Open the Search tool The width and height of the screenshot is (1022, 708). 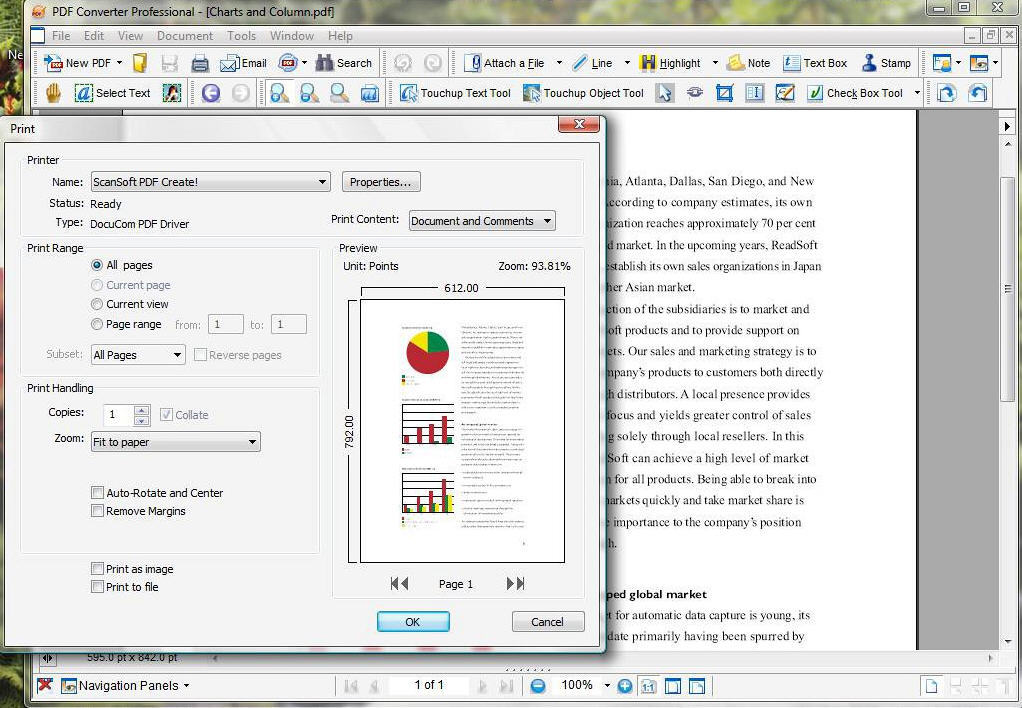(x=344, y=62)
